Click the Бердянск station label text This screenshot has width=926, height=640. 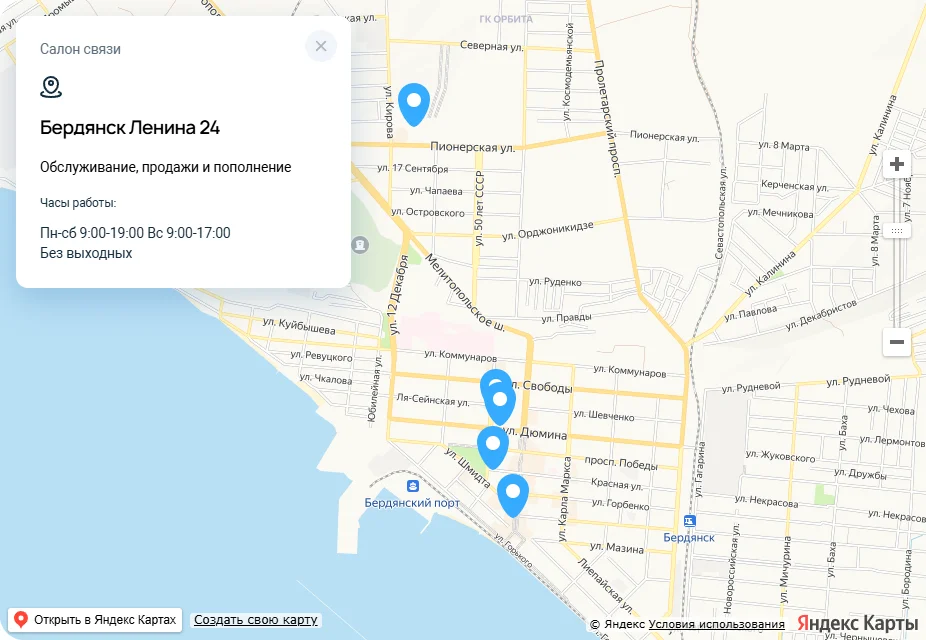coord(689,537)
